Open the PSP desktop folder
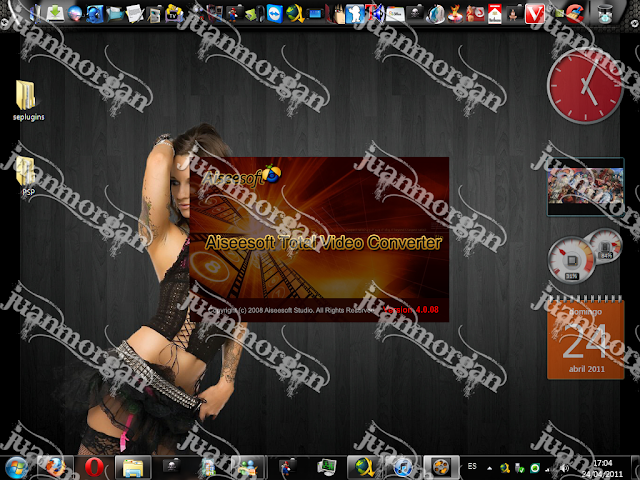This screenshot has height=480, width=640. 27,176
